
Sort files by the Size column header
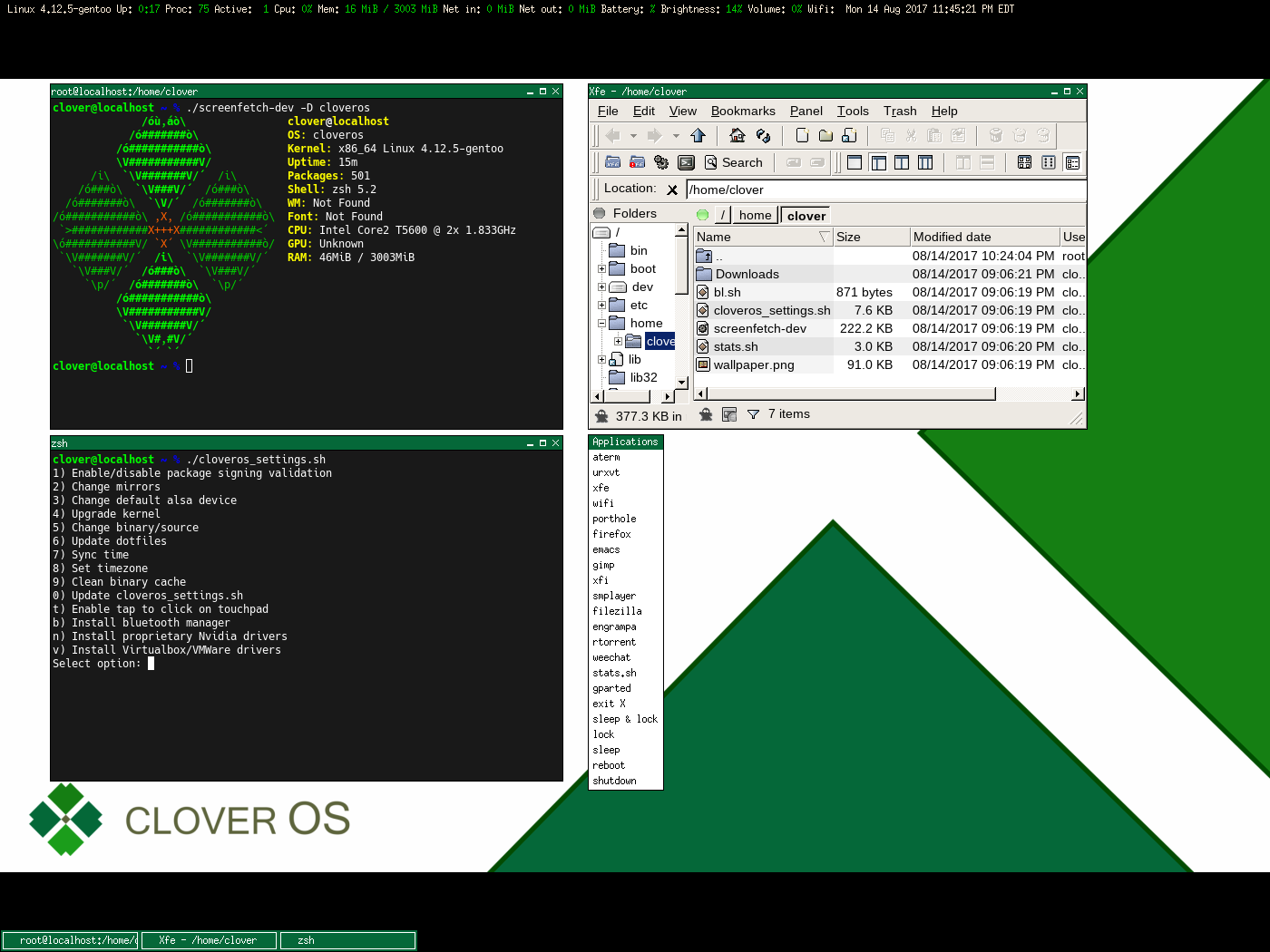coord(872,237)
